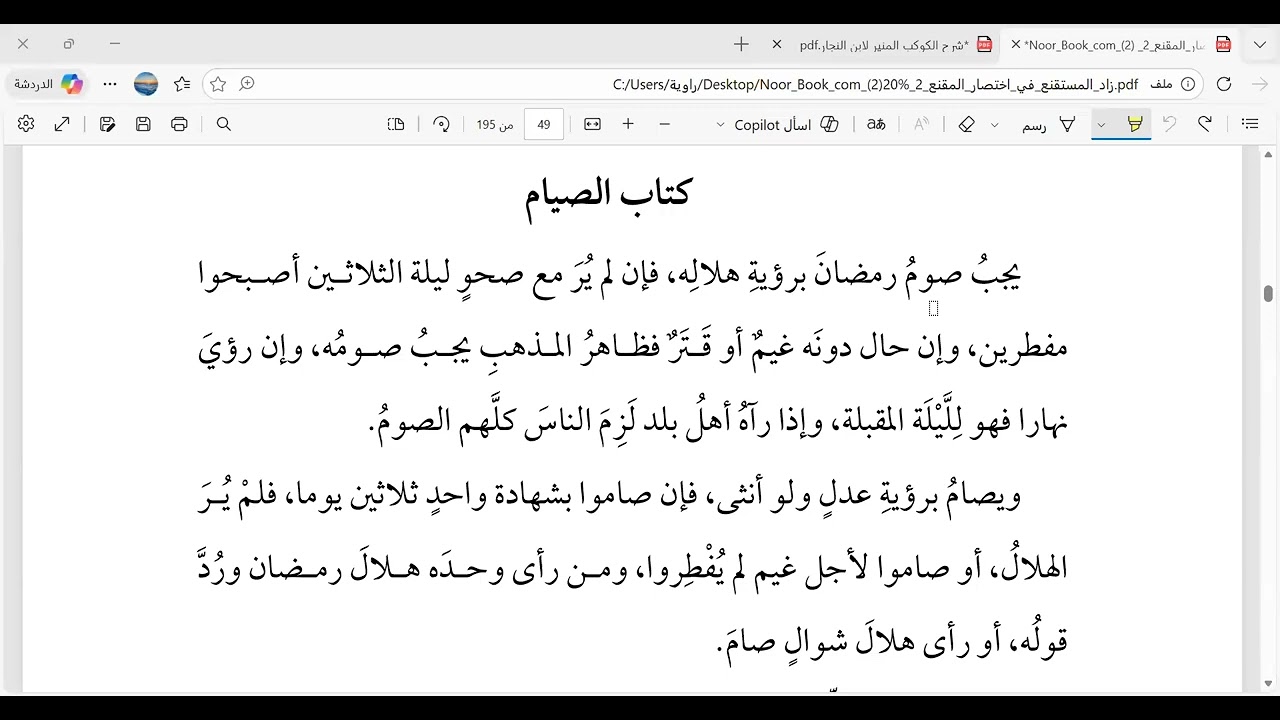Zoom out with the minus button
Viewport: 1280px width, 720px height.
pyautogui.click(x=664, y=124)
